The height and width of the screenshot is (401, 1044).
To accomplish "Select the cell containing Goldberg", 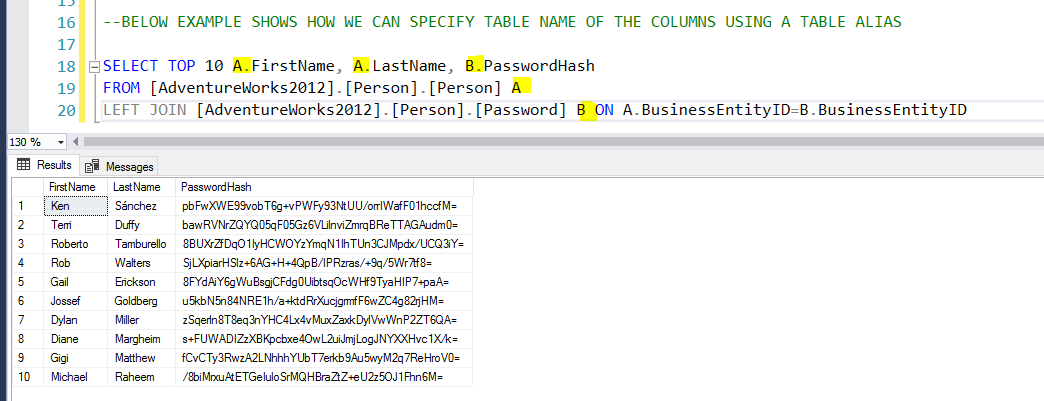I will click(x=141, y=301).
